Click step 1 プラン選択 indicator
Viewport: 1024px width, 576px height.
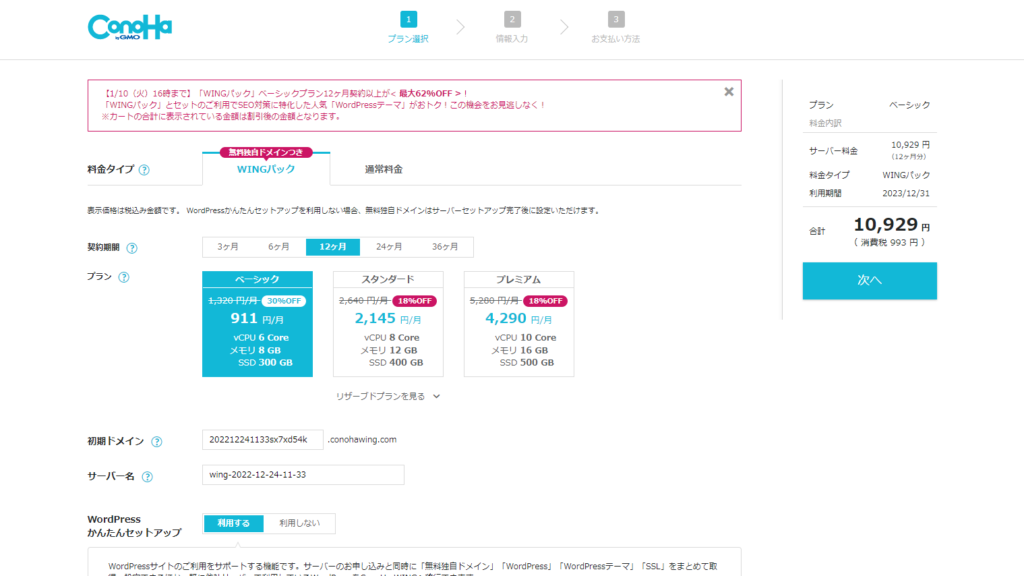408,27
